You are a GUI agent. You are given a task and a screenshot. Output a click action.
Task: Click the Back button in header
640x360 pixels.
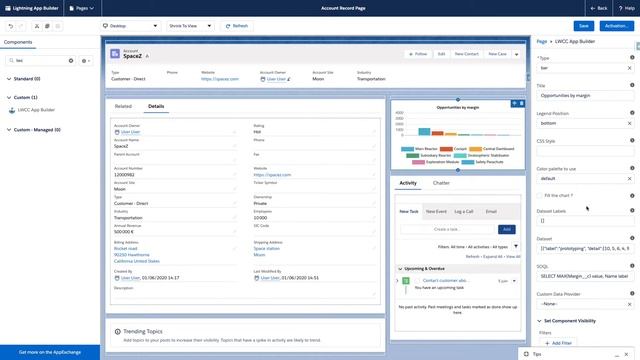coord(599,8)
